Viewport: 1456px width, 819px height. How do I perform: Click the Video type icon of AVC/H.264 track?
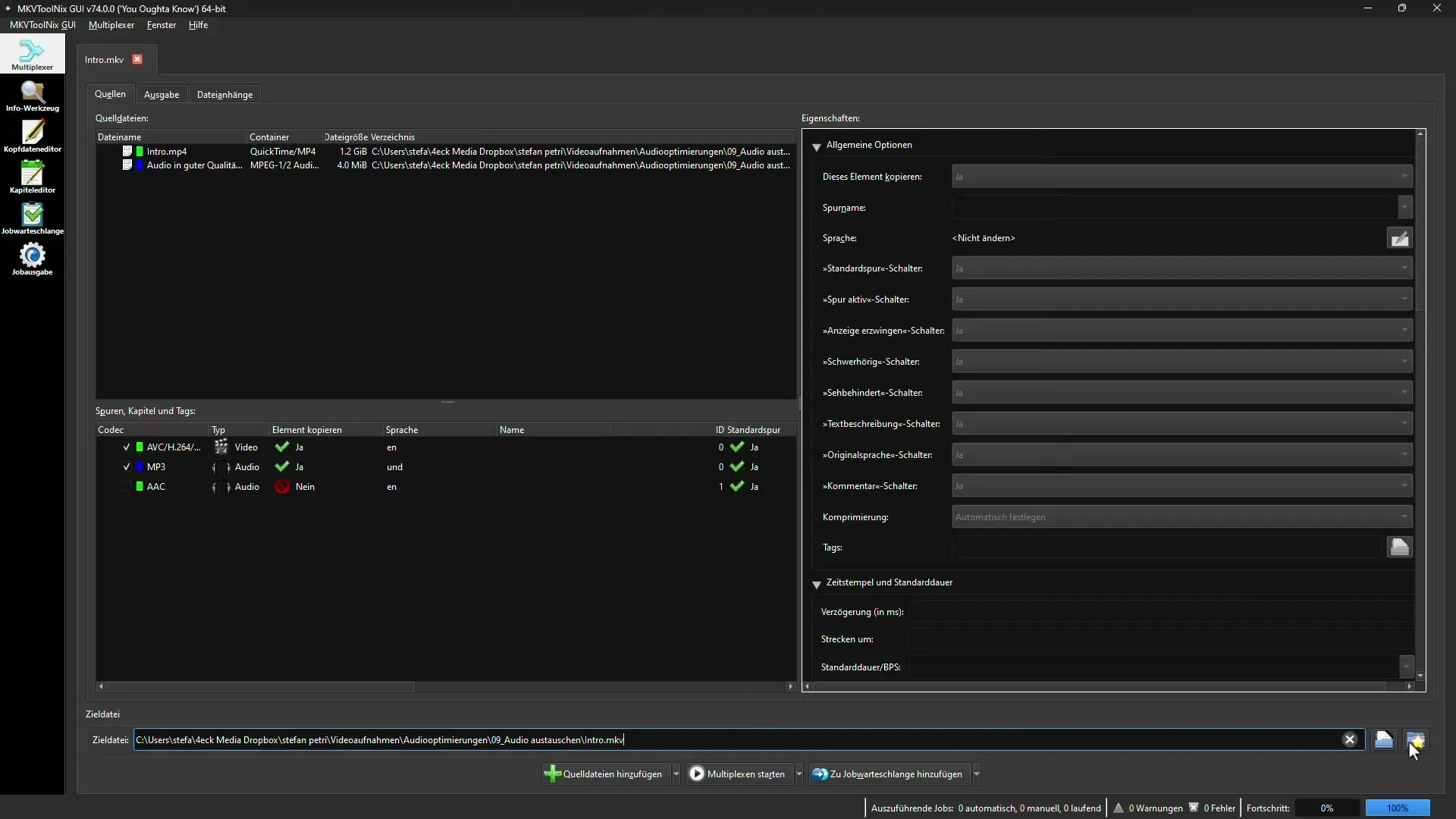point(221,447)
